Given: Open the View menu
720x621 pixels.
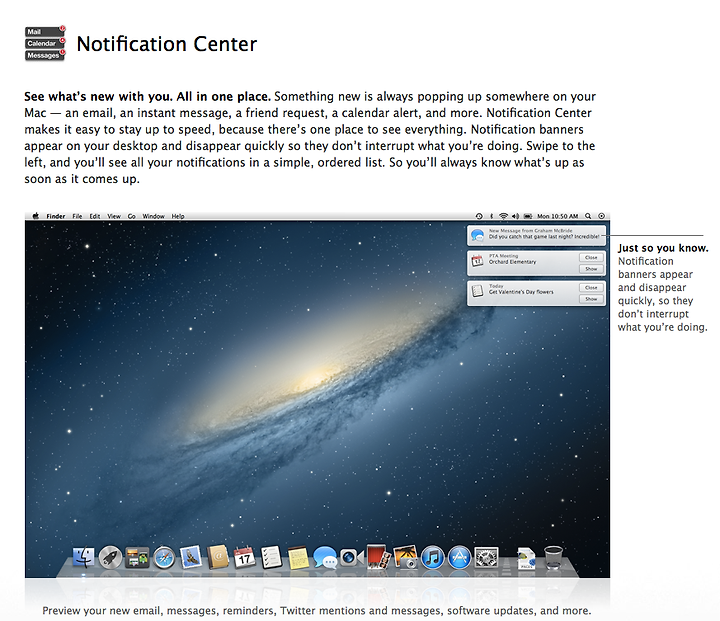Looking at the screenshot, I should pos(114,216).
